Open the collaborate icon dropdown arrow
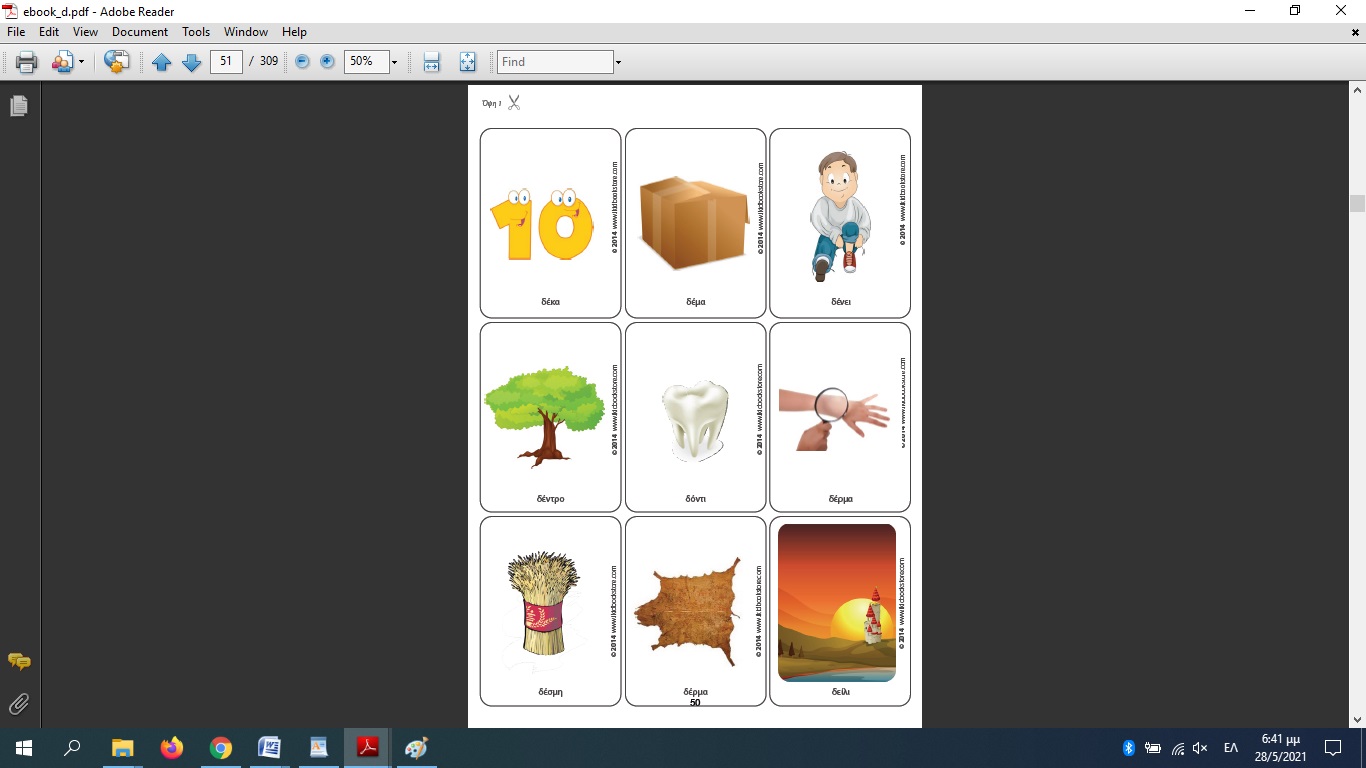 (x=81, y=62)
